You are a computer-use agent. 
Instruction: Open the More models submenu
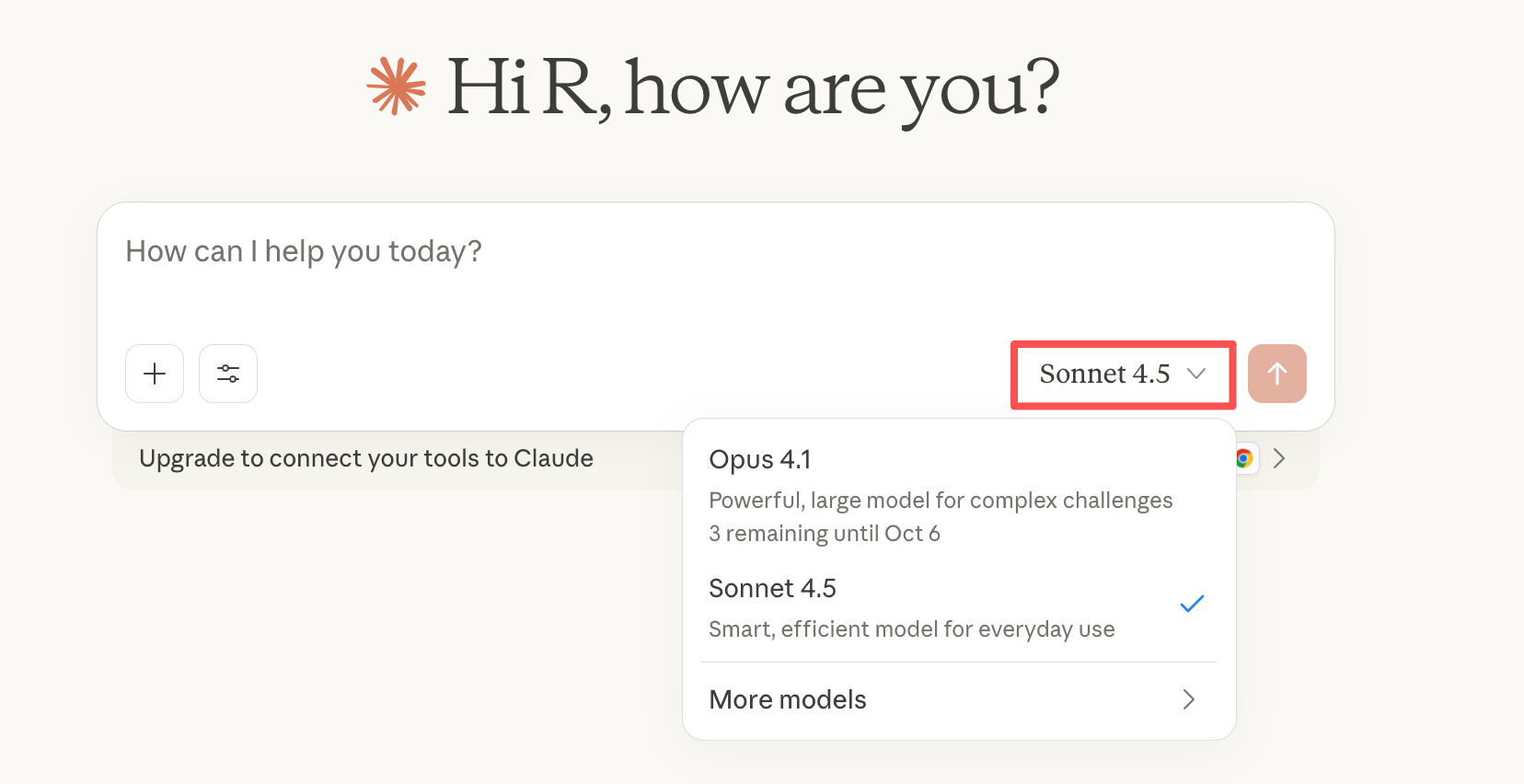click(788, 699)
